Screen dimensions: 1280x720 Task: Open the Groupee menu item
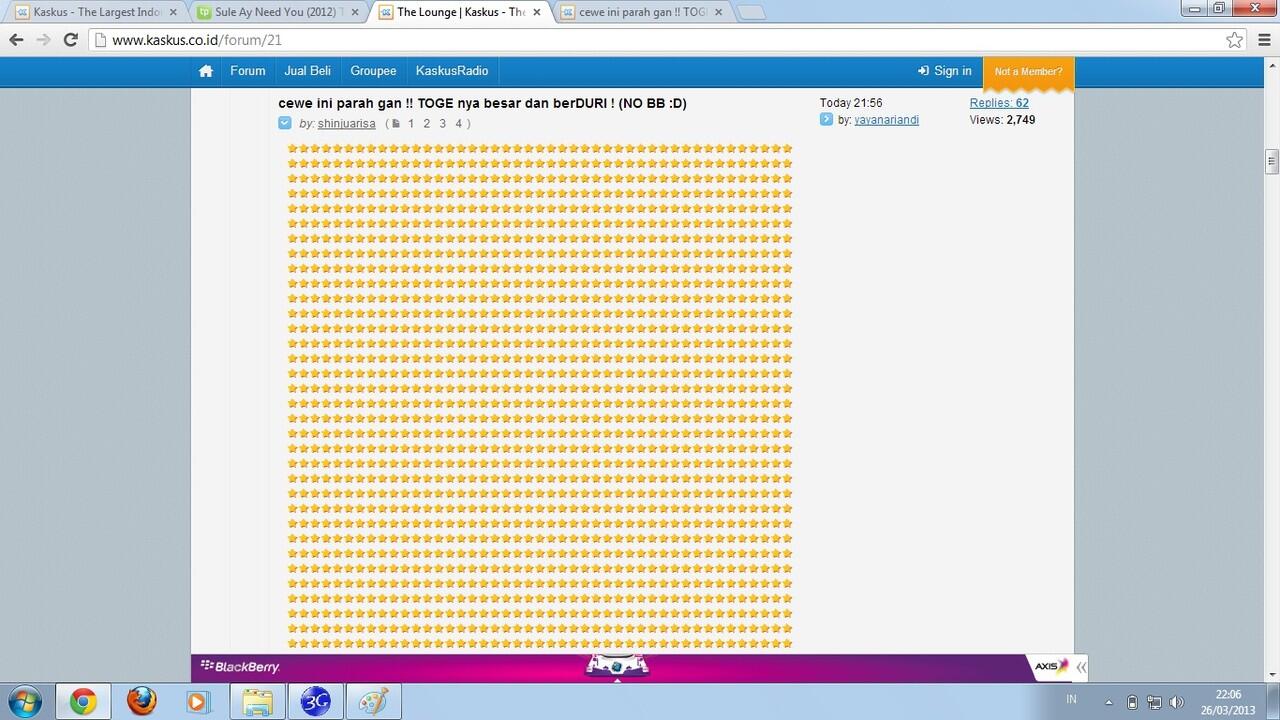373,71
